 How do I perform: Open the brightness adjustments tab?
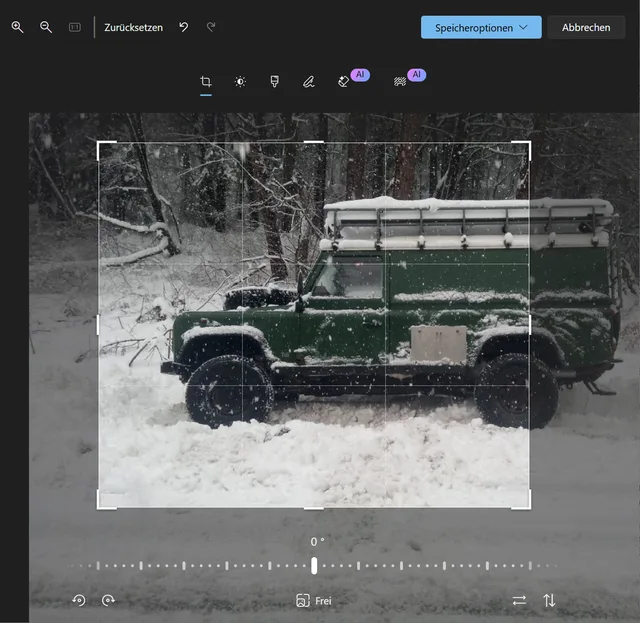240,82
